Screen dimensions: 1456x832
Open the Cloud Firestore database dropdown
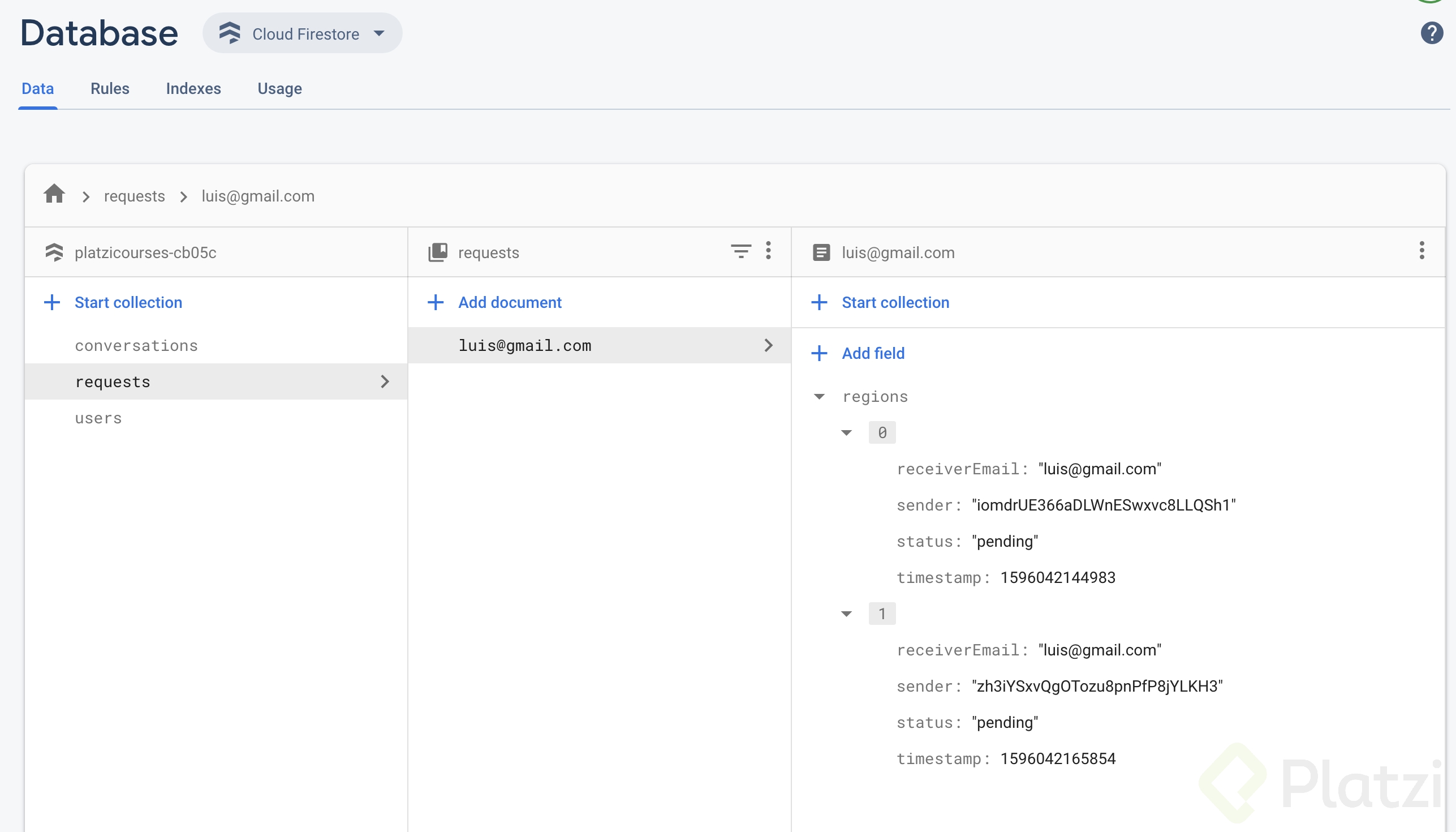pyautogui.click(x=302, y=34)
